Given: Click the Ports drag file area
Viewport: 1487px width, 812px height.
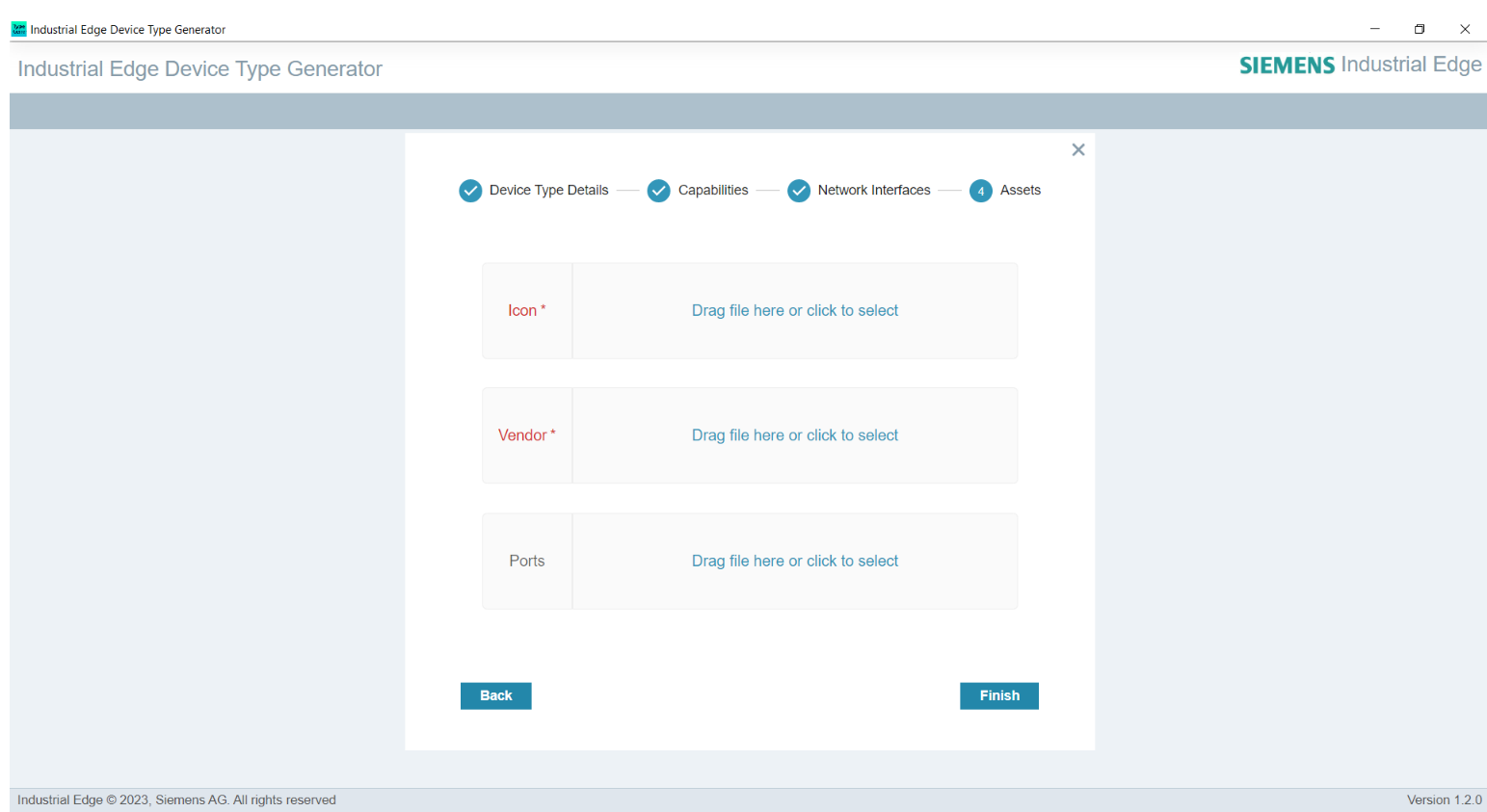Looking at the screenshot, I should point(794,561).
